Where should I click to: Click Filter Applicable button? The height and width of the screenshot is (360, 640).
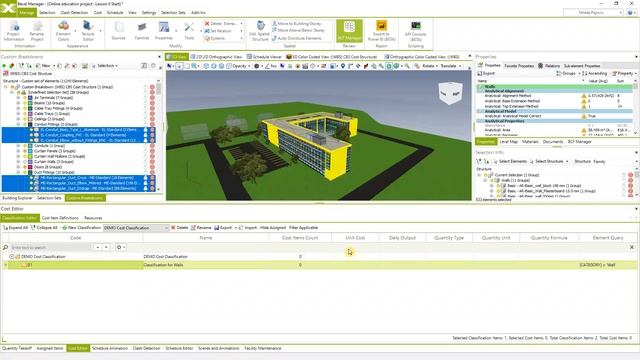click(x=303, y=228)
